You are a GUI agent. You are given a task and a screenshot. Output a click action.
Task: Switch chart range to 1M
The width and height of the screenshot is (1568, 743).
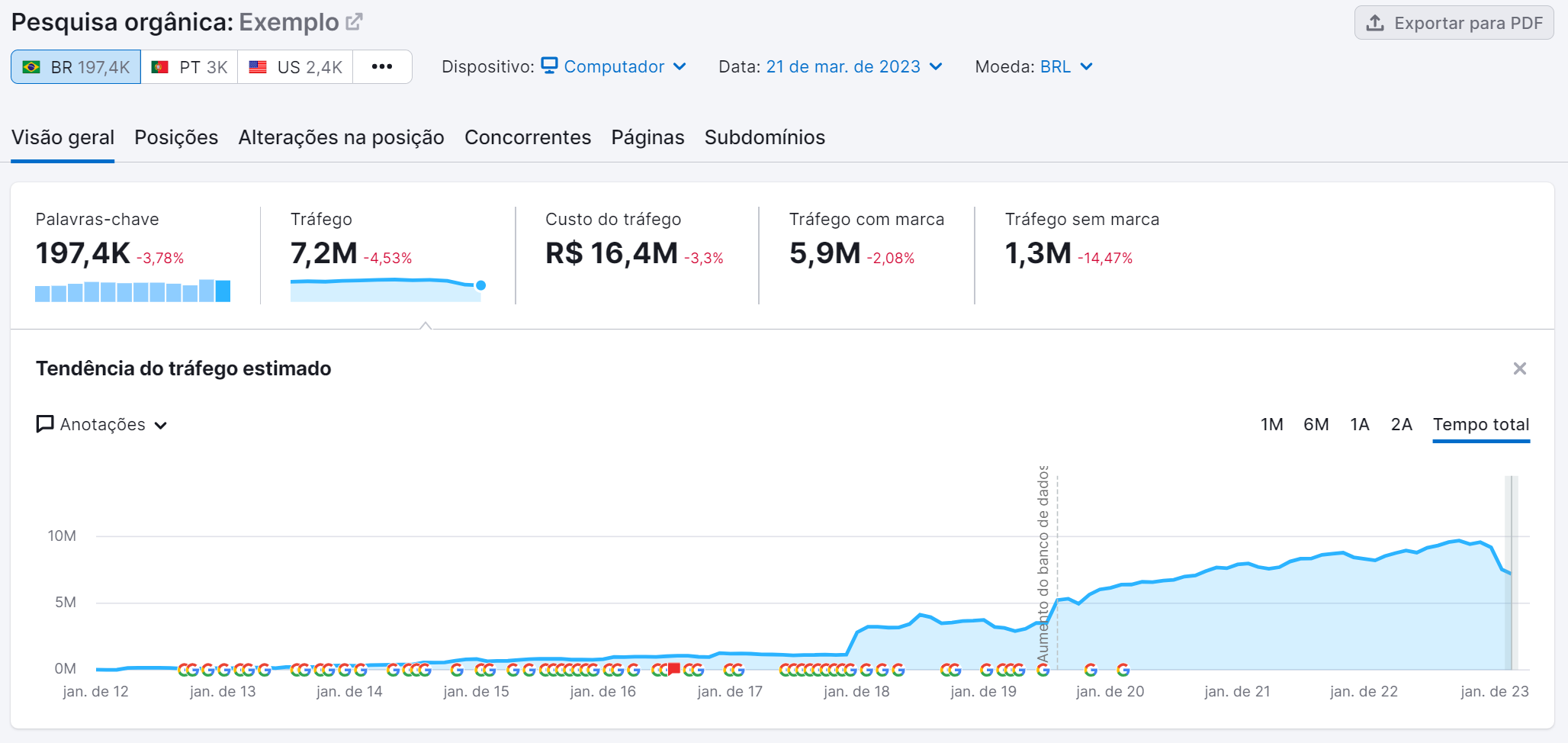click(1271, 424)
